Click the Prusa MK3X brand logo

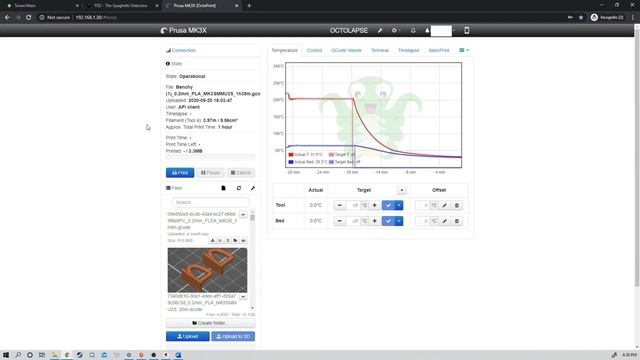coord(184,31)
